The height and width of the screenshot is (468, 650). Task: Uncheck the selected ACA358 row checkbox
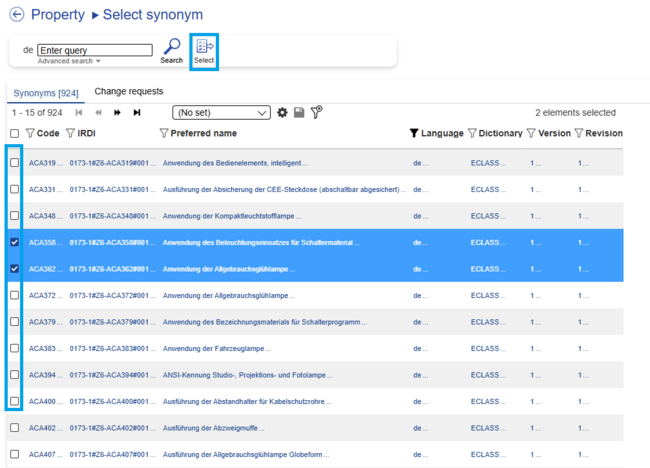coord(14,242)
